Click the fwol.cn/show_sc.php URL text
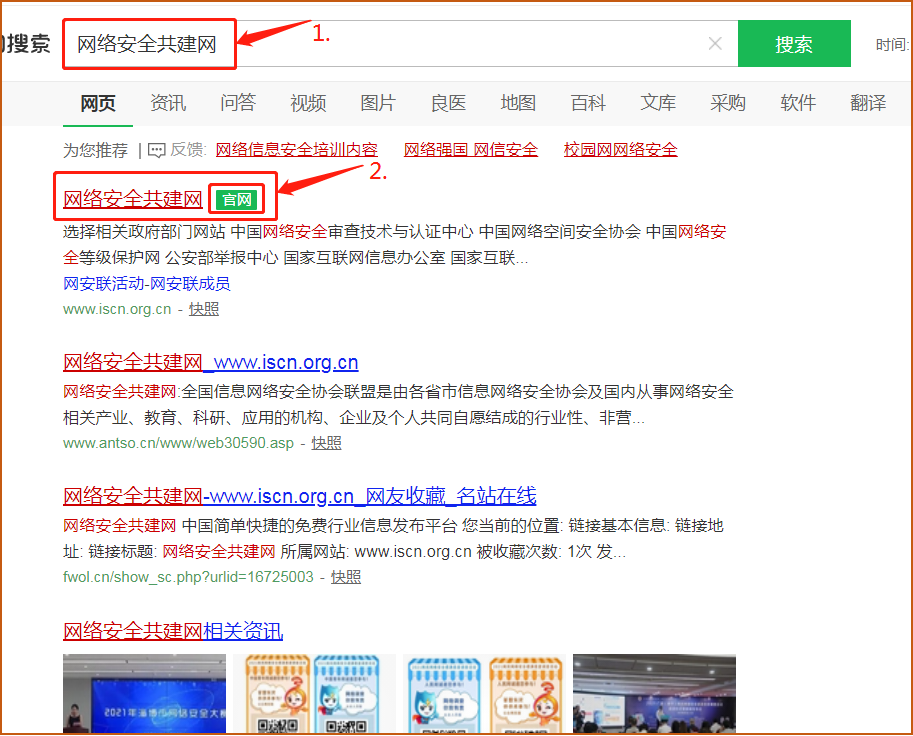This screenshot has height=736, width=913. click(188, 577)
